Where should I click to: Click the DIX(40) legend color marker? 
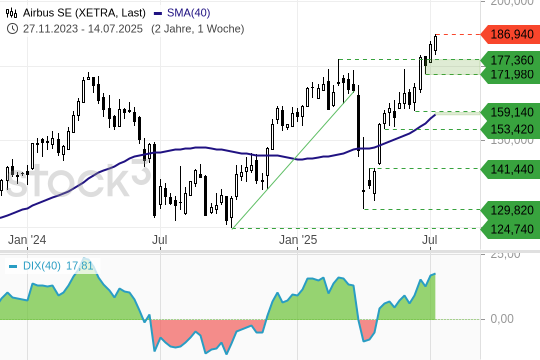(x=13, y=266)
